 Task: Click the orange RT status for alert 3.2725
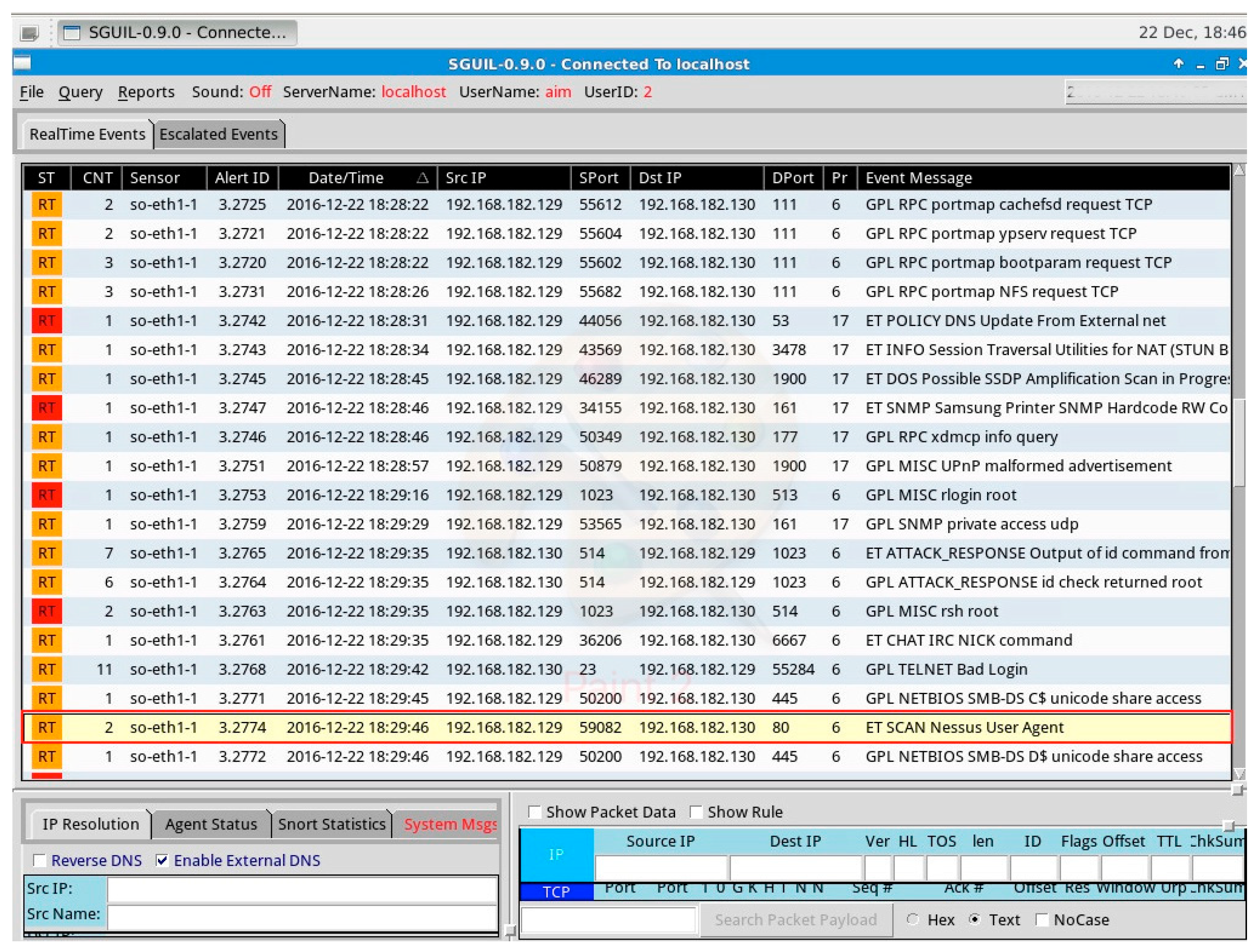pyautogui.click(x=47, y=204)
